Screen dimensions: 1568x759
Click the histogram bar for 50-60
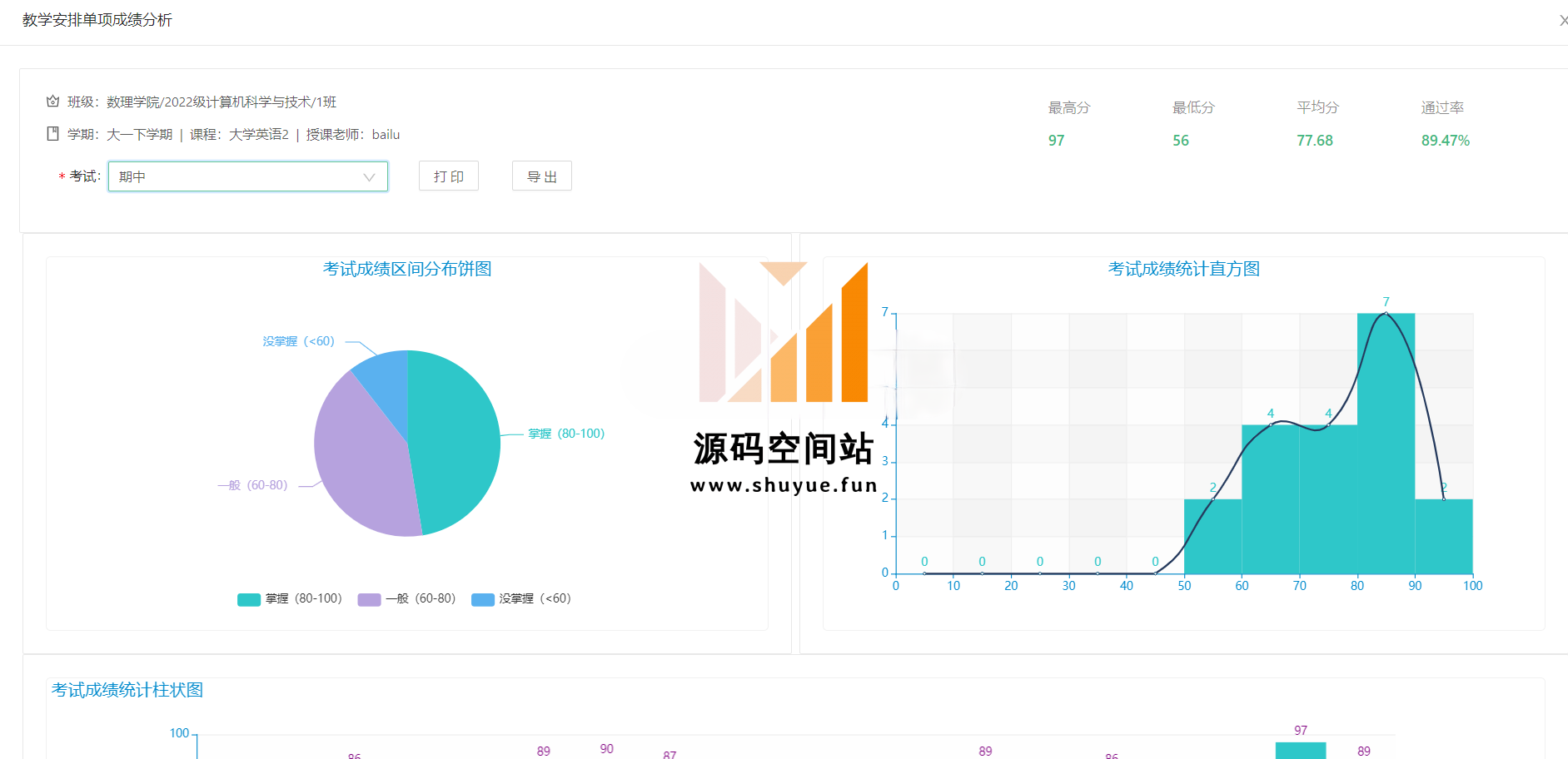1212,537
